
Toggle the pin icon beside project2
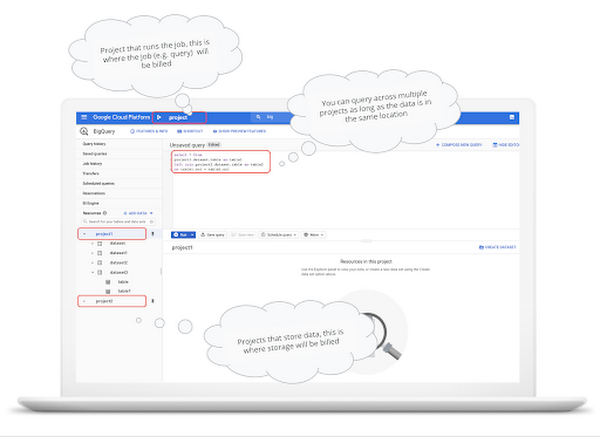pyautogui.click(x=153, y=301)
